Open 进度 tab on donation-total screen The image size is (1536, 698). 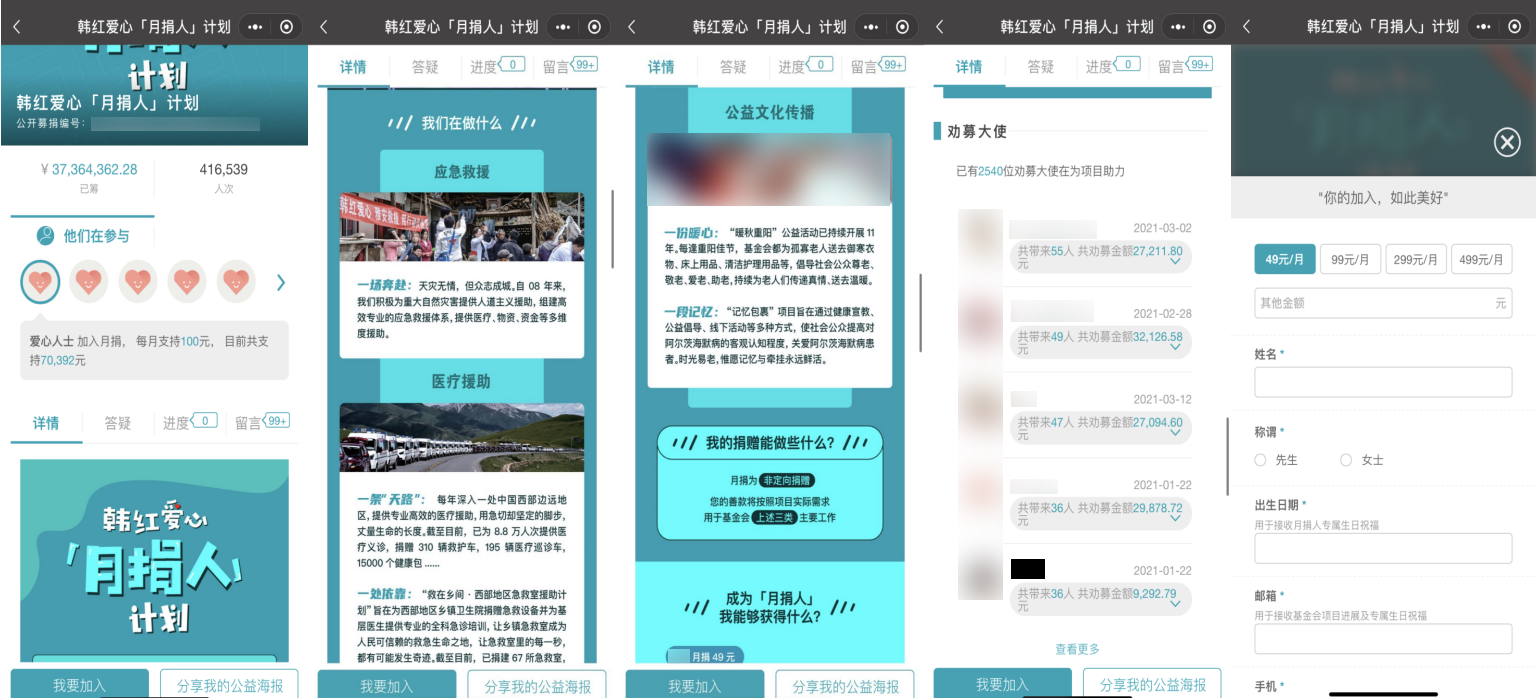[x=190, y=423]
